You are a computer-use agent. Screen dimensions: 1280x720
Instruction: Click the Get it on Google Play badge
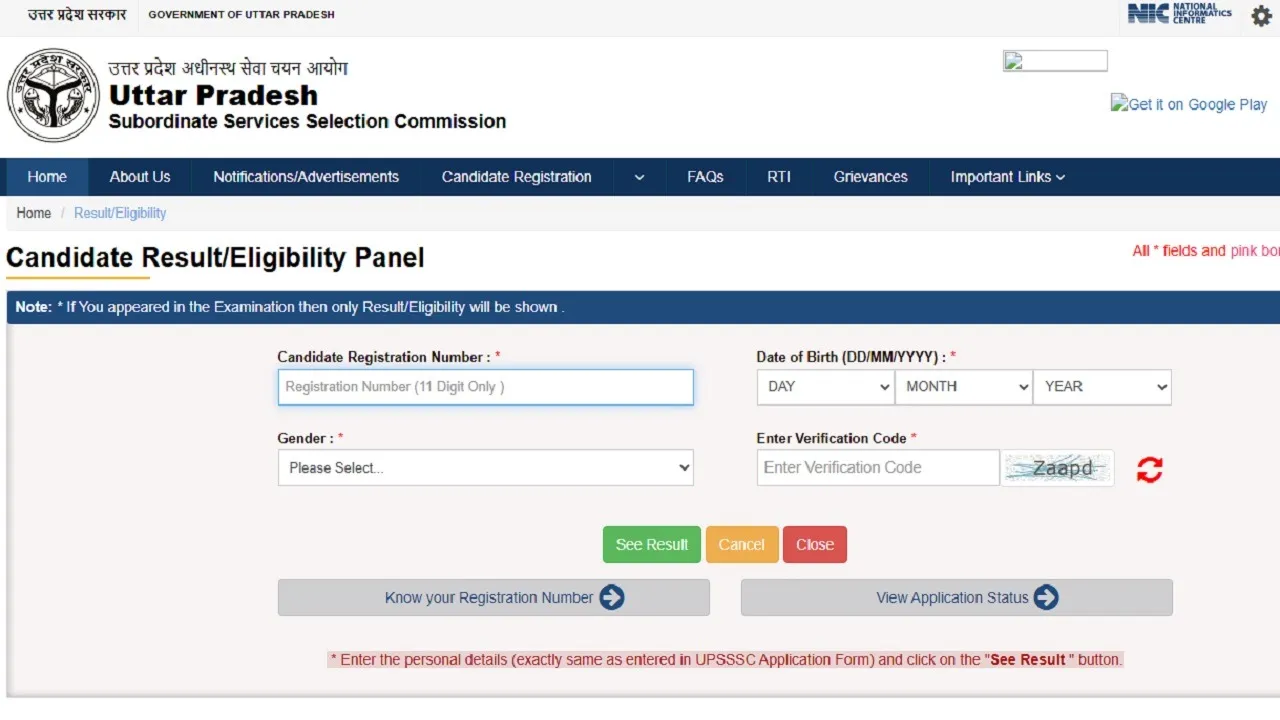pos(1188,104)
